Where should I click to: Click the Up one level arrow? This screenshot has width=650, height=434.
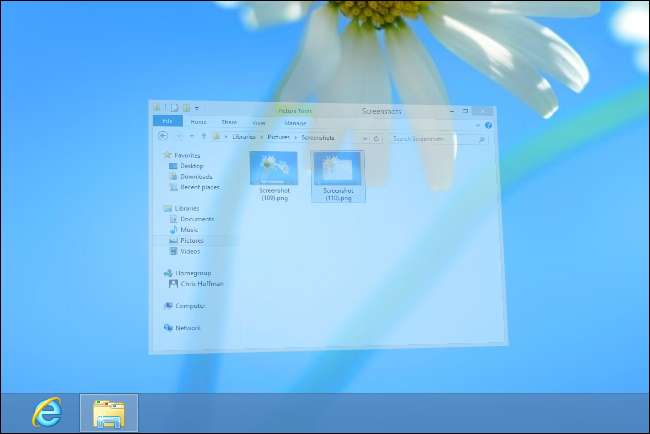(204, 136)
